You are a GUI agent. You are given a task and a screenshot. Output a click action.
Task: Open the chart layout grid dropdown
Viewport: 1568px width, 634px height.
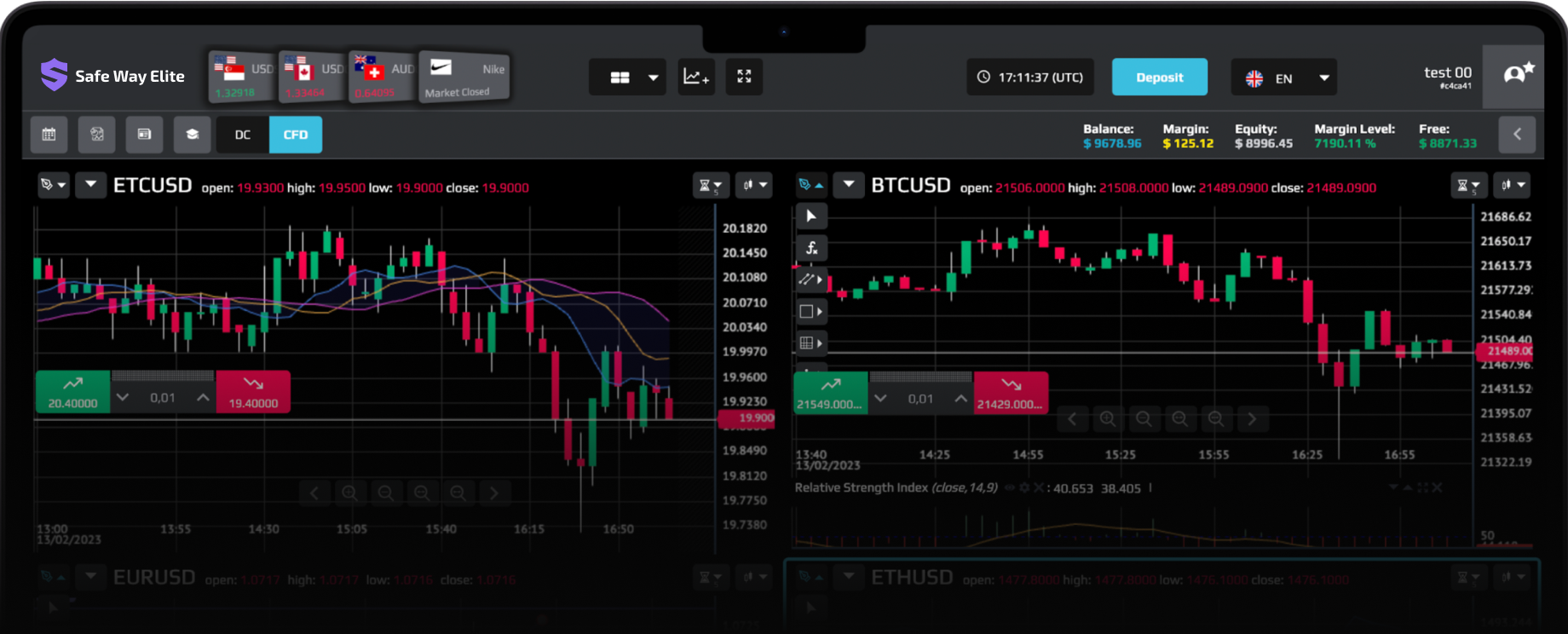628,77
